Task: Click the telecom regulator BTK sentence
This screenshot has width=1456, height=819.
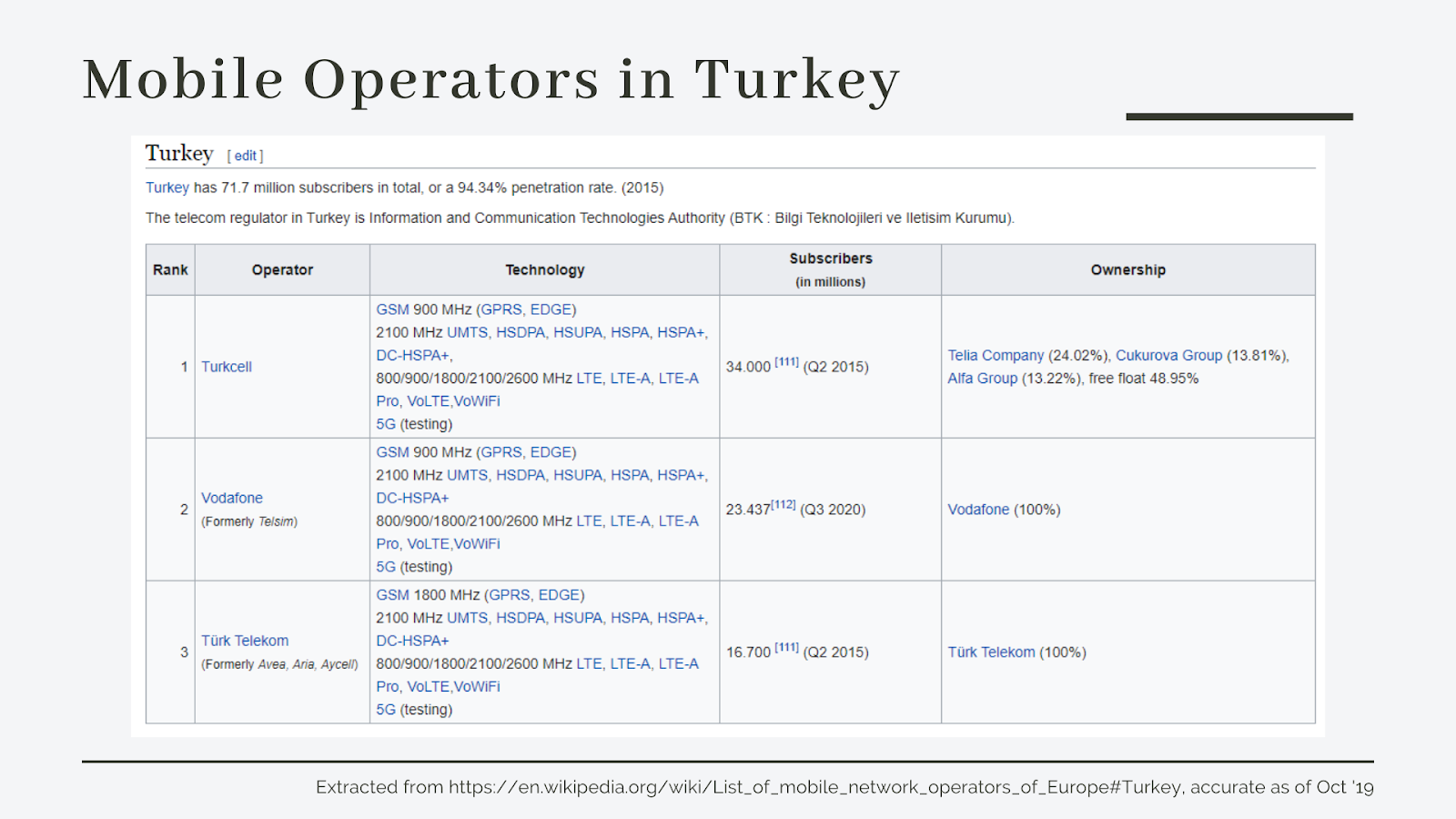Action: tap(580, 218)
